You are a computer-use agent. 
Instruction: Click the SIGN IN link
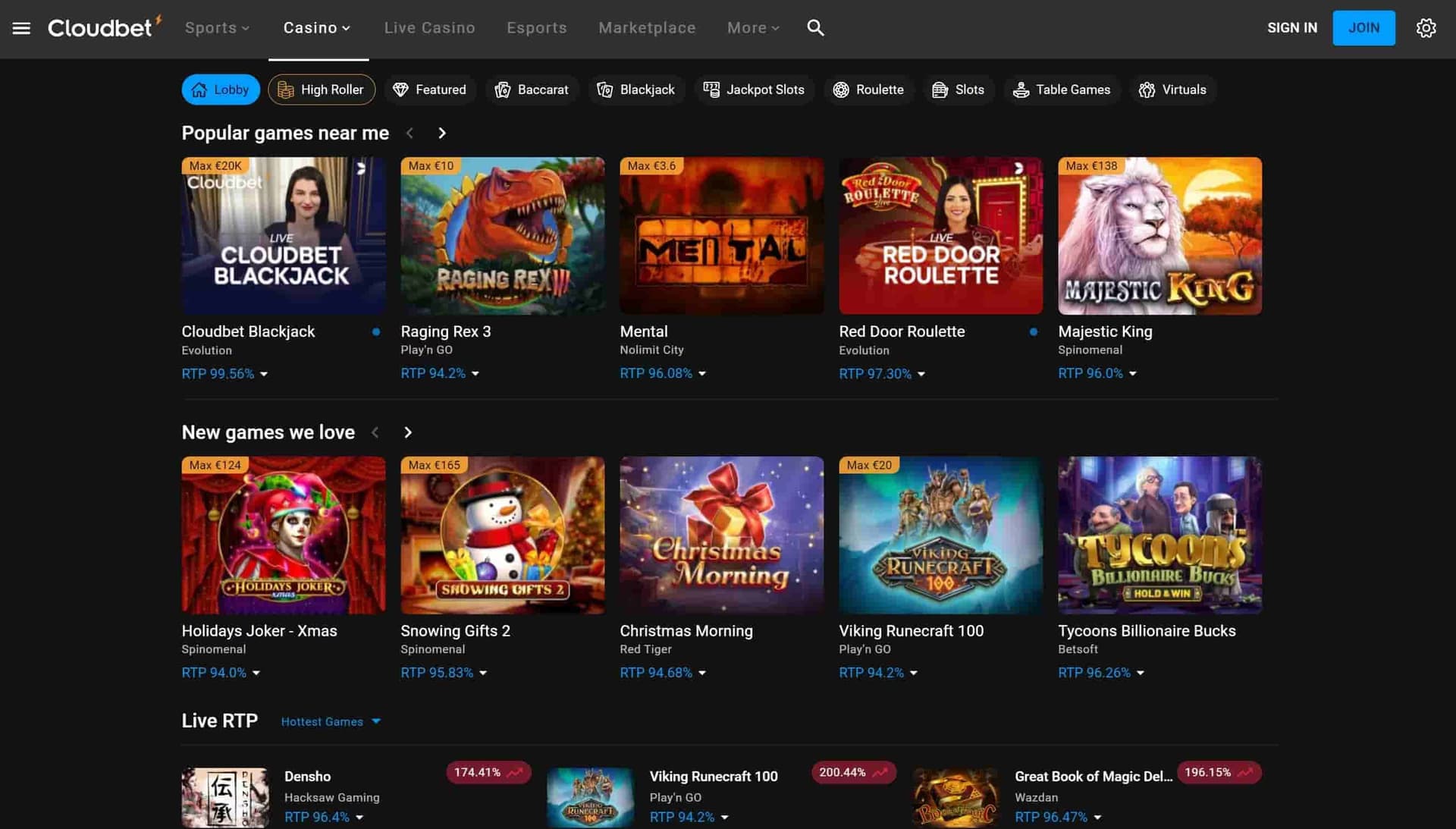pyautogui.click(x=1292, y=27)
